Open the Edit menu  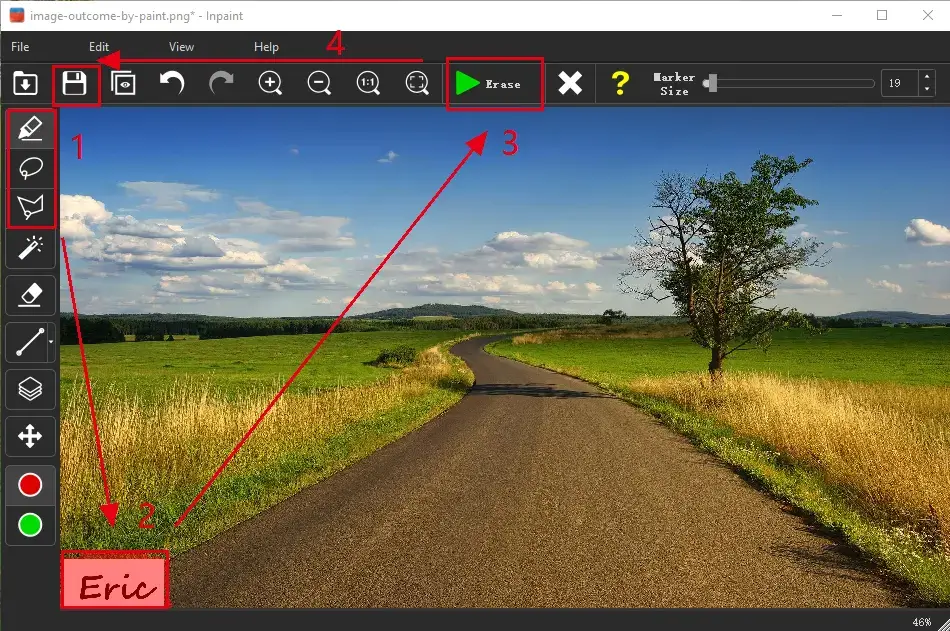(99, 47)
